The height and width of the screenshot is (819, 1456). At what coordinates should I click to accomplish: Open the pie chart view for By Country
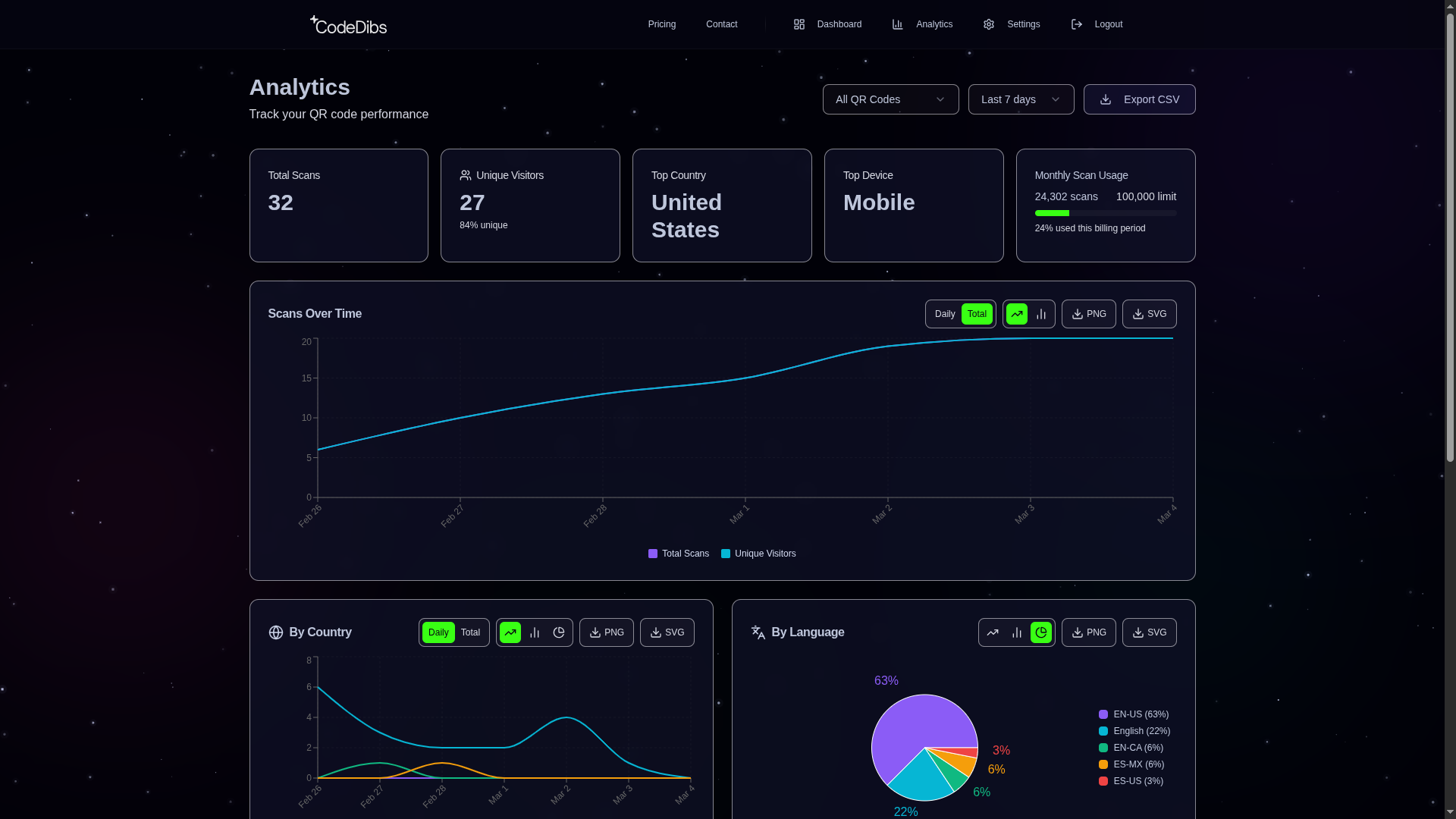pos(559,632)
